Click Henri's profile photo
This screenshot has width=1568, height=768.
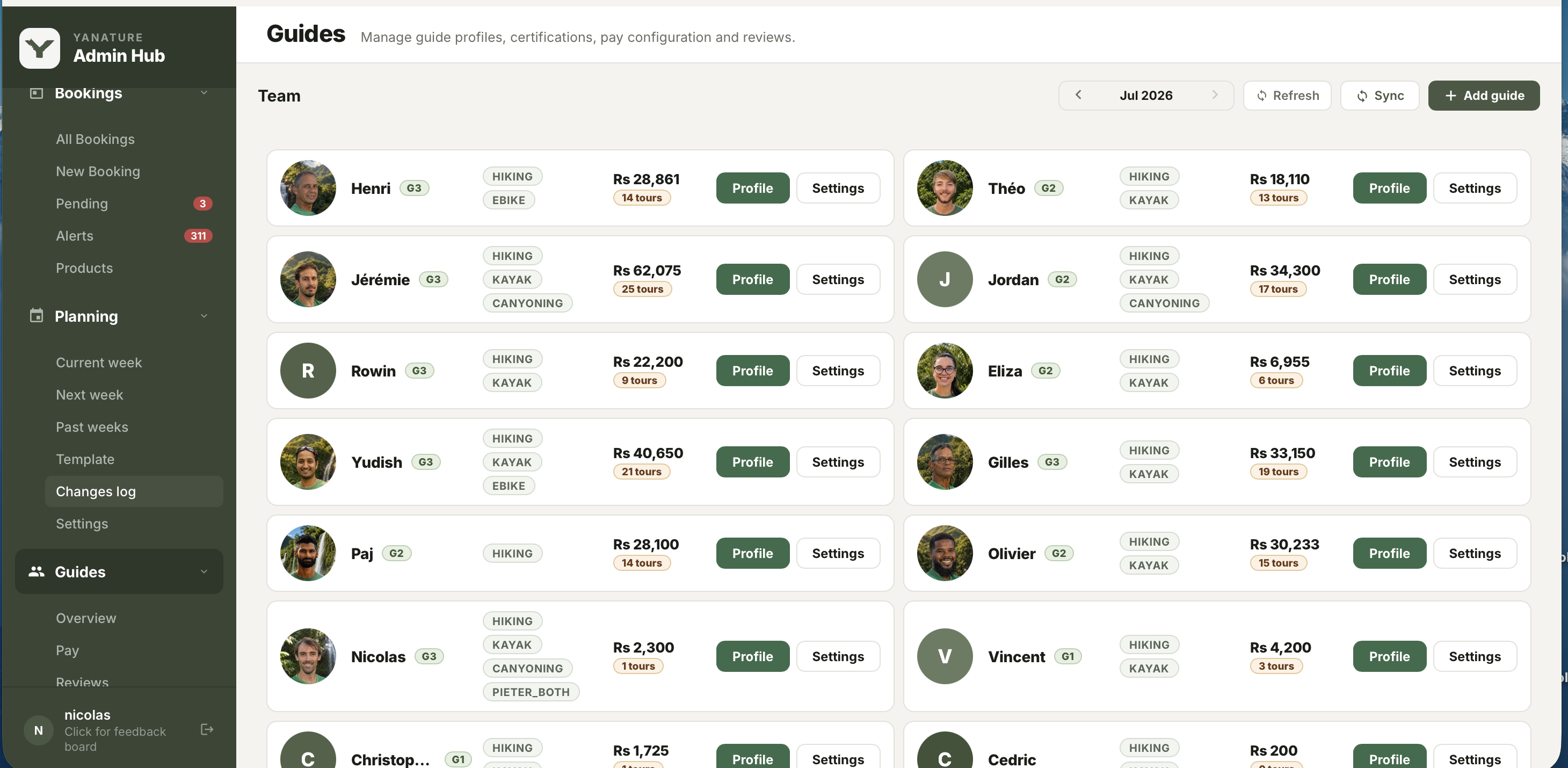(x=308, y=188)
